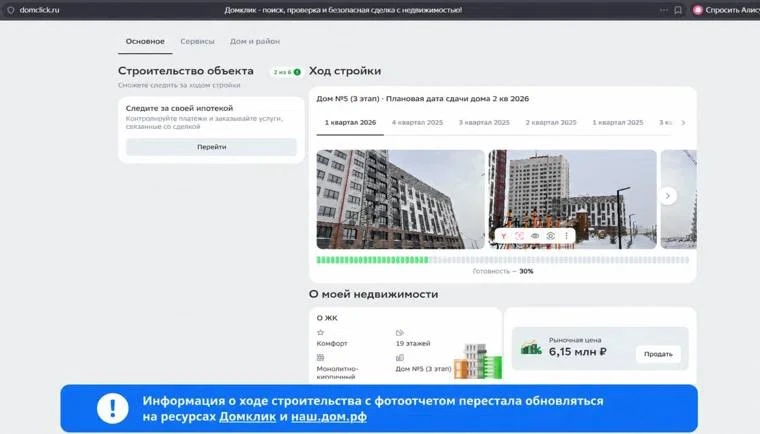This screenshot has width=760, height=434.
Task: Follow the 'наш.дом.рф' link in the blue banner
Action: tap(329, 417)
